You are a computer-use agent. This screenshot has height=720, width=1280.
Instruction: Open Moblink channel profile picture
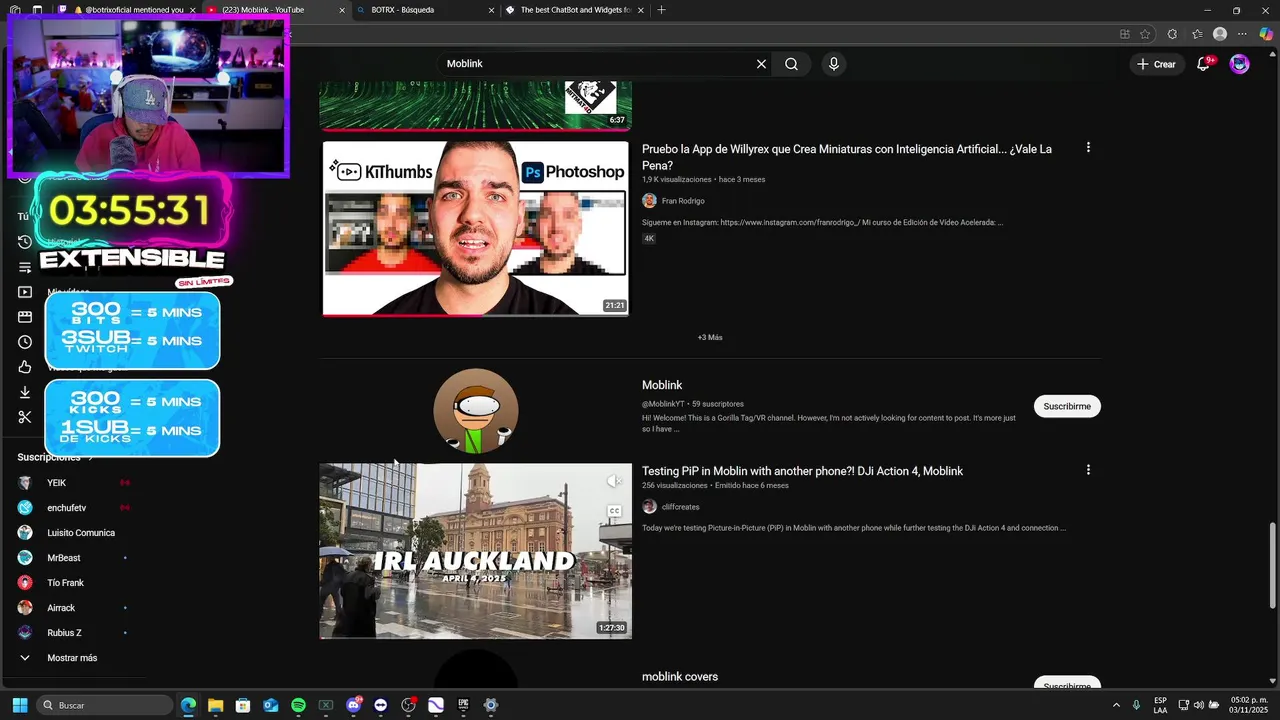pyautogui.click(x=476, y=411)
